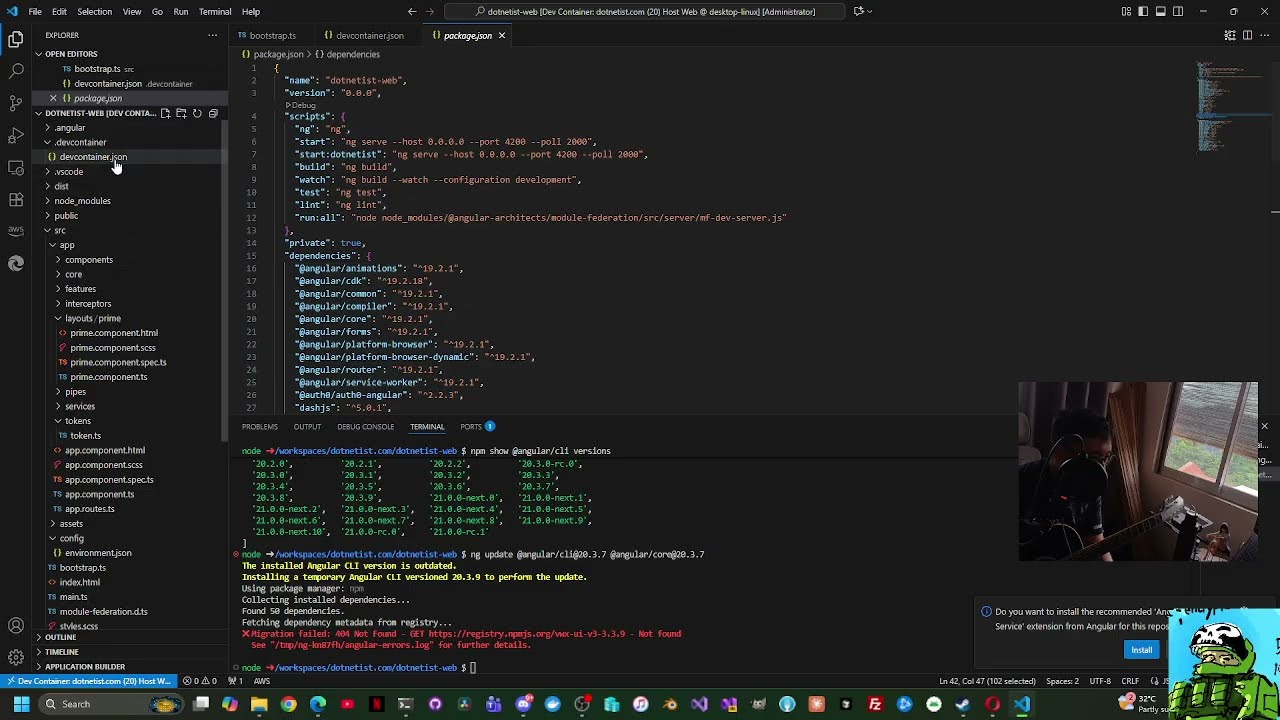Click New File icon in explorer header
The width and height of the screenshot is (1280, 720).
pyautogui.click(x=165, y=113)
